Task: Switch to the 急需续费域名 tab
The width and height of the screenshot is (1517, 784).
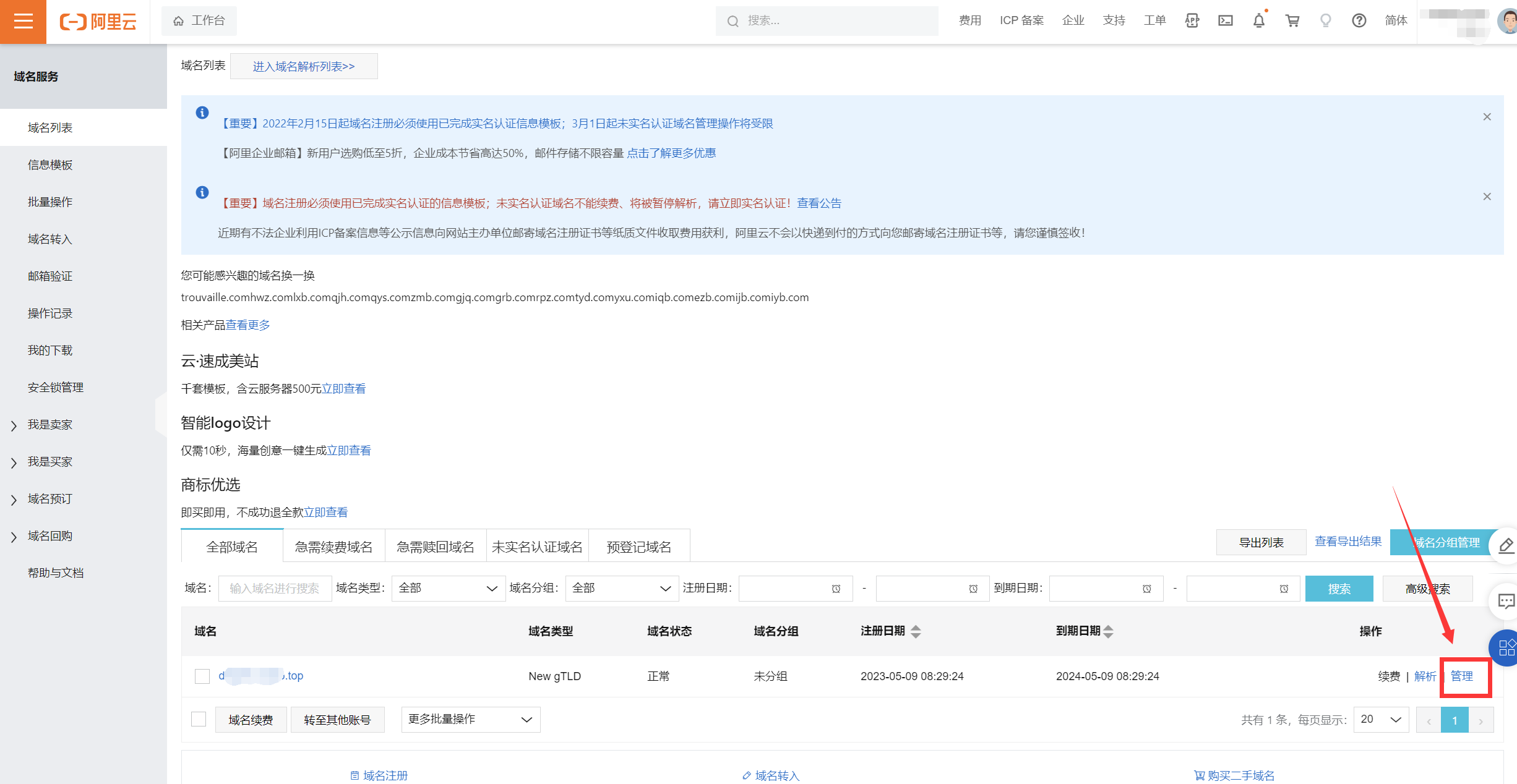Action: pos(333,547)
